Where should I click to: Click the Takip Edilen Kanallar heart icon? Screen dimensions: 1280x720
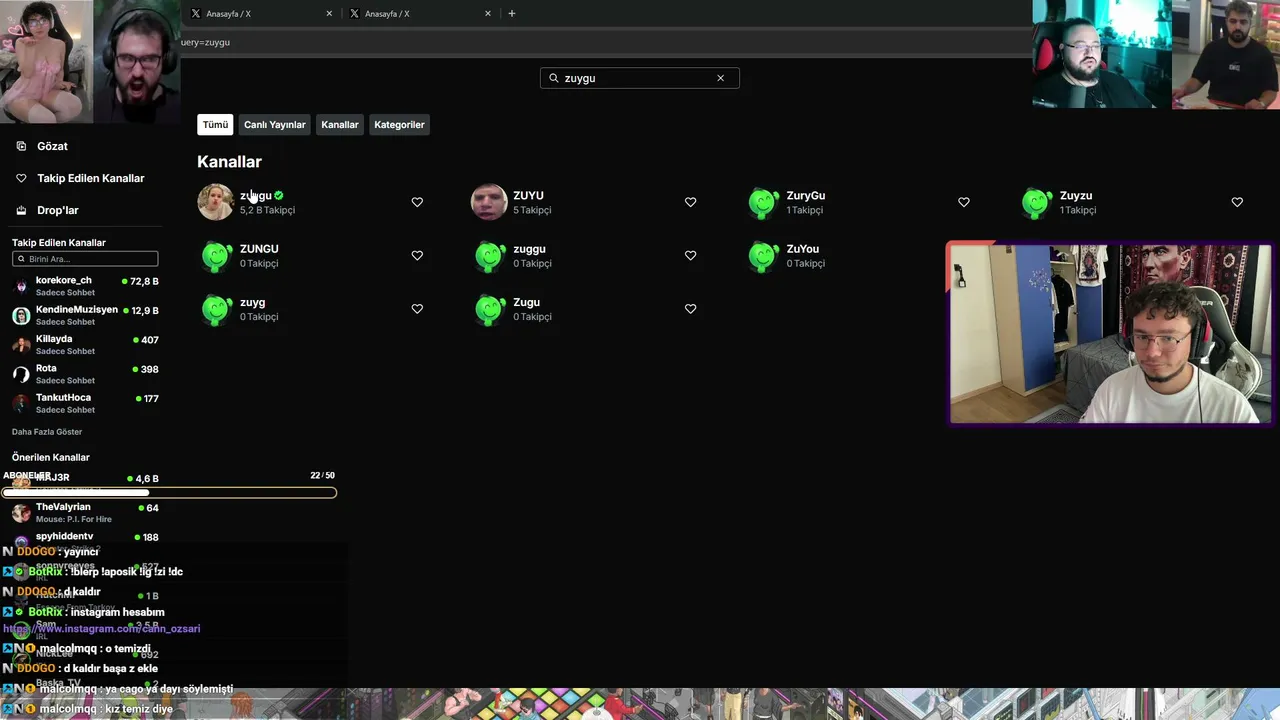click(21, 178)
